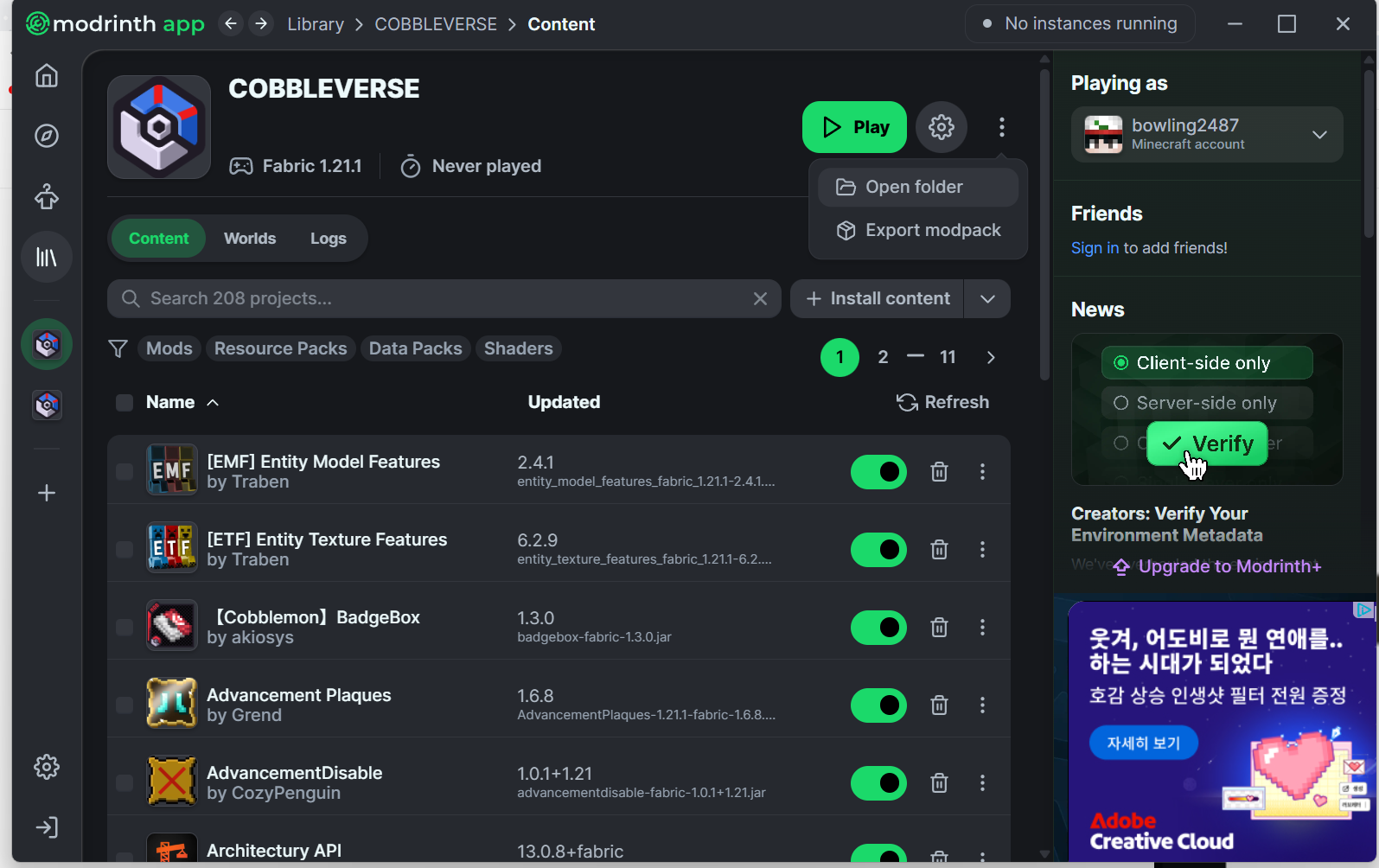Click the filter funnel icon
1379x868 pixels.
tap(118, 348)
